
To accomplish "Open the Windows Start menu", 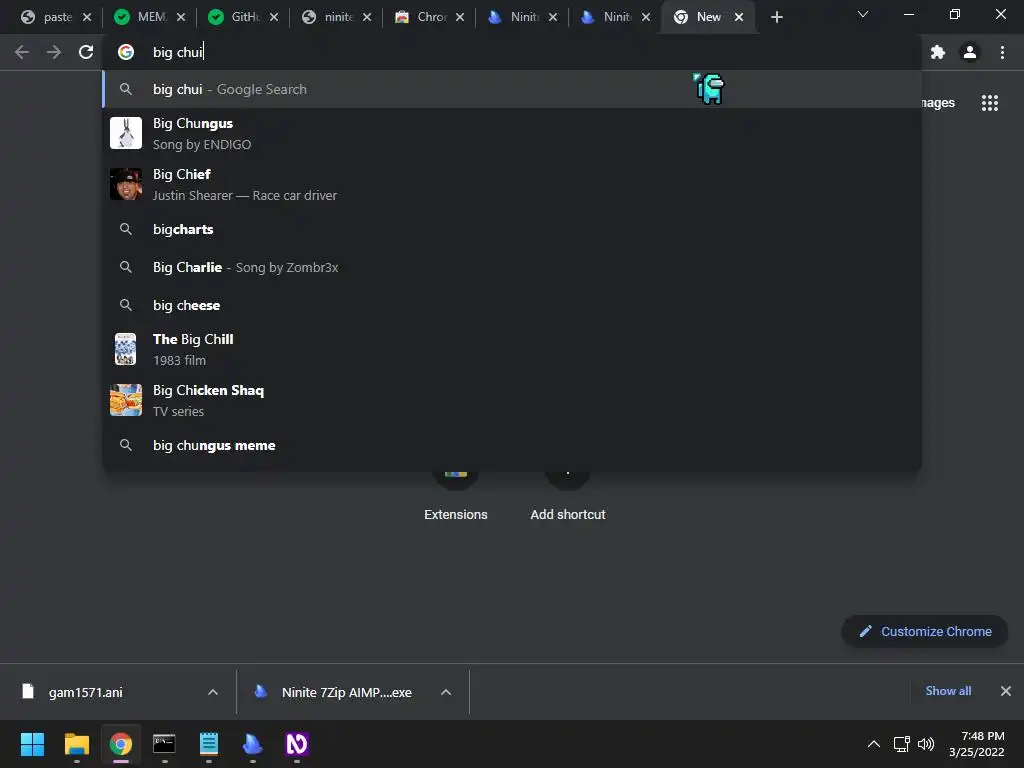I will click(x=32, y=744).
